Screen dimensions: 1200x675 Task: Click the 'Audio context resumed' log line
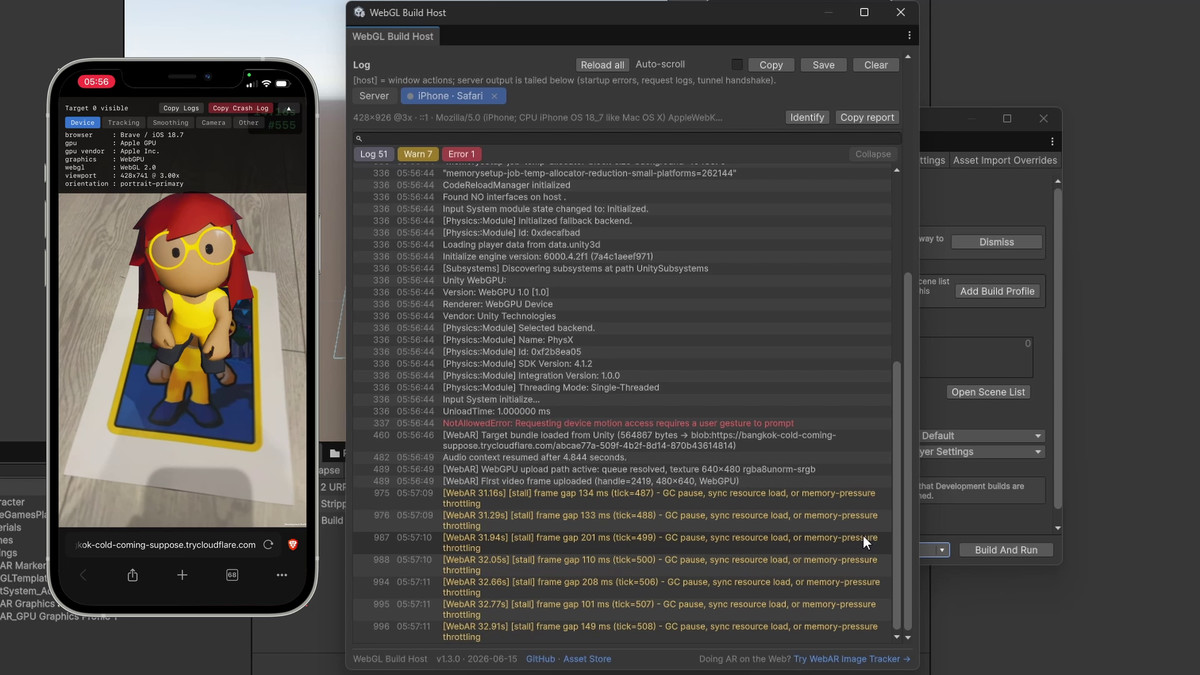pos(621,458)
